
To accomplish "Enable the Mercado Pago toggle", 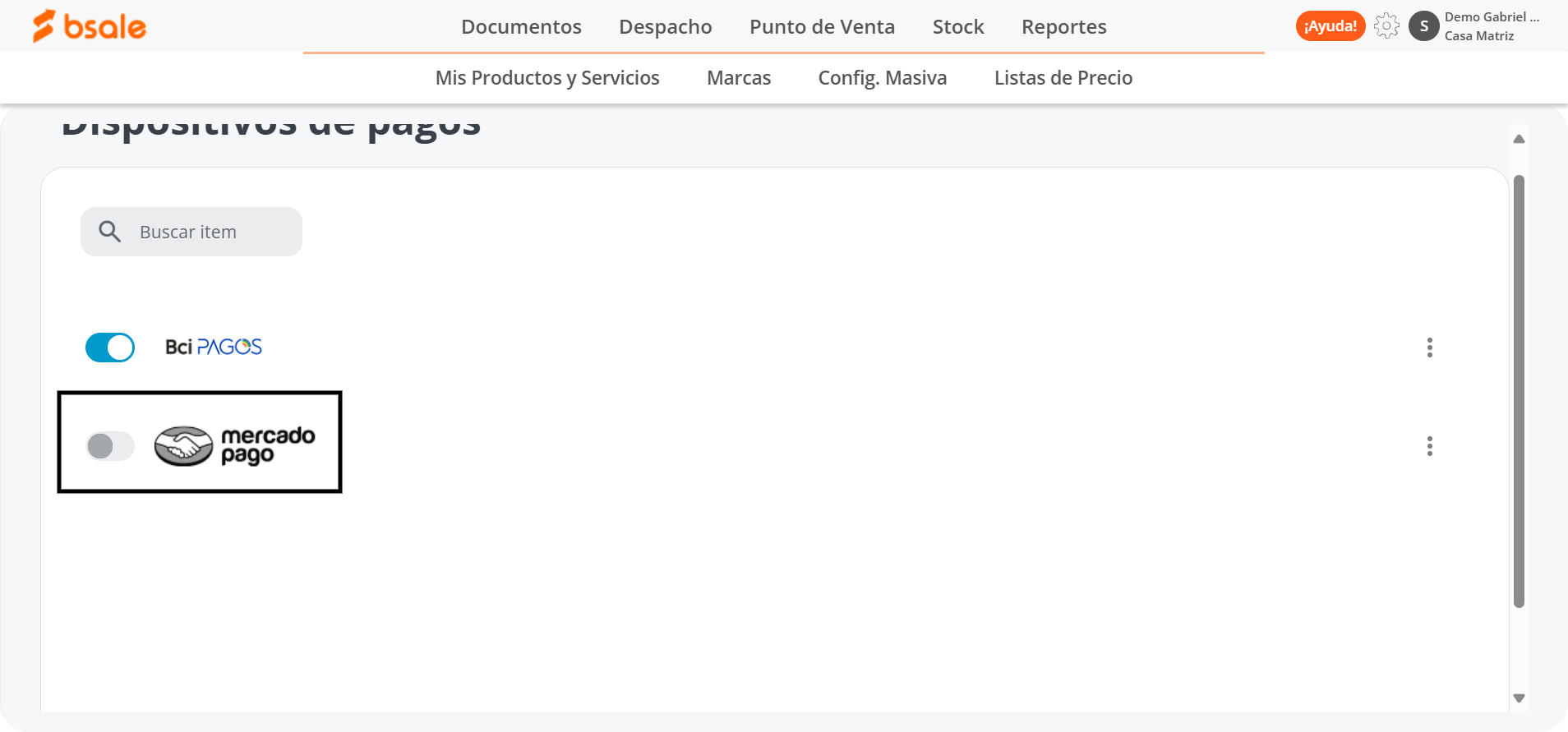I will tap(110, 446).
